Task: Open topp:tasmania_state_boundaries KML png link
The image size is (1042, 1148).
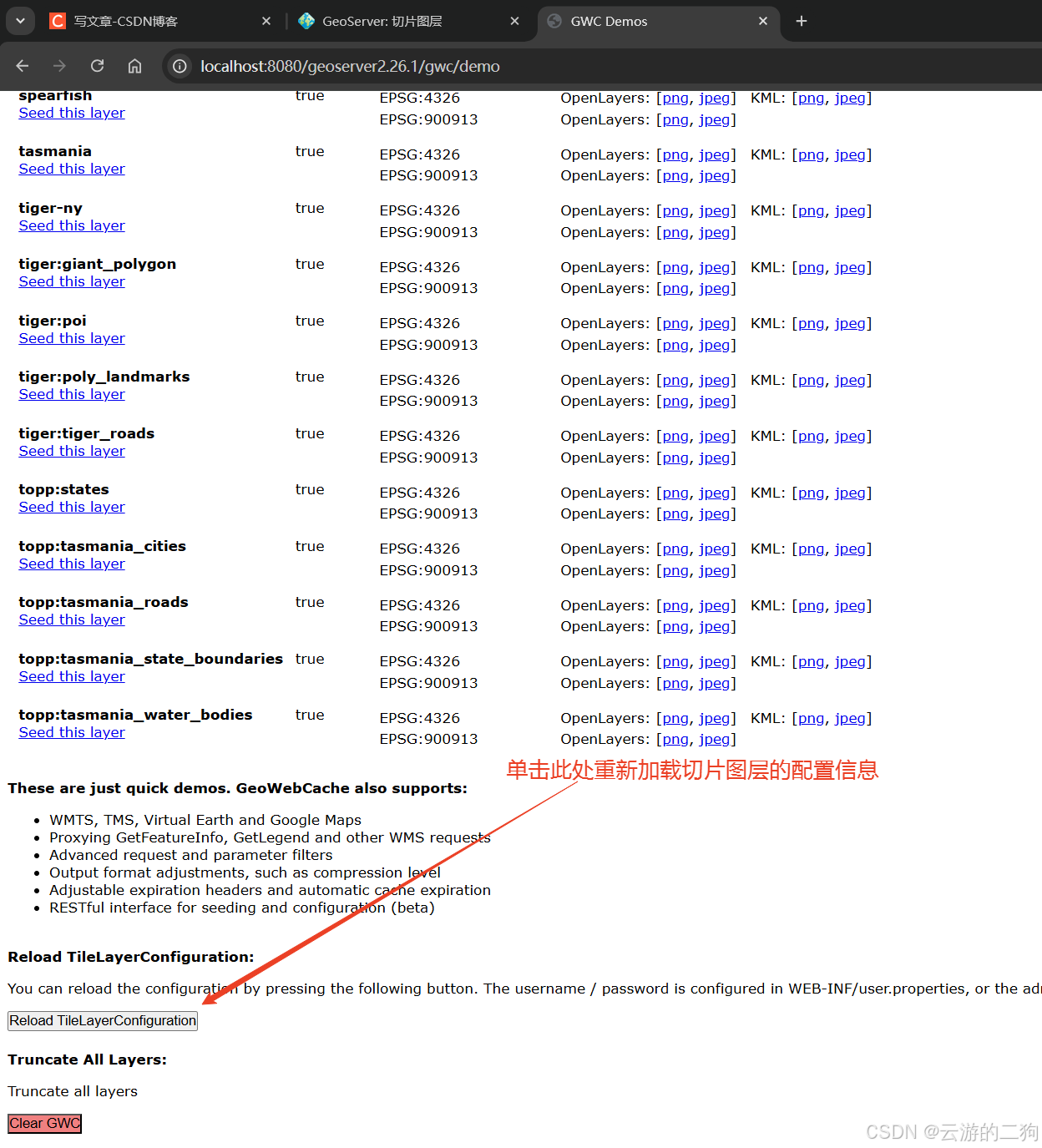Action: [x=811, y=661]
